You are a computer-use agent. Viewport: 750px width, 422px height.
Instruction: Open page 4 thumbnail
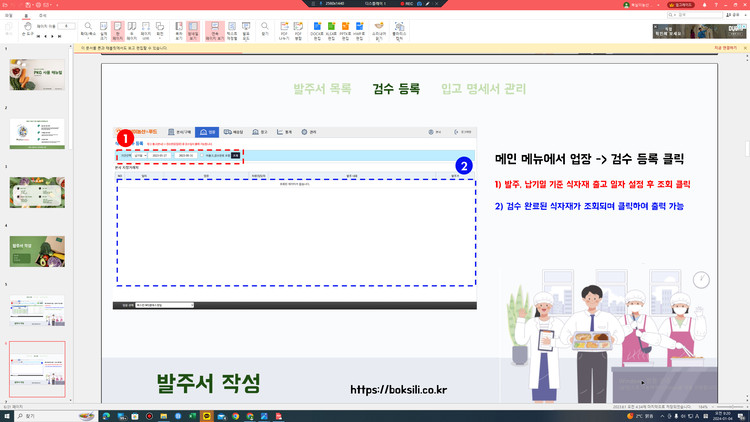pyautogui.click(x=37, y=251)
